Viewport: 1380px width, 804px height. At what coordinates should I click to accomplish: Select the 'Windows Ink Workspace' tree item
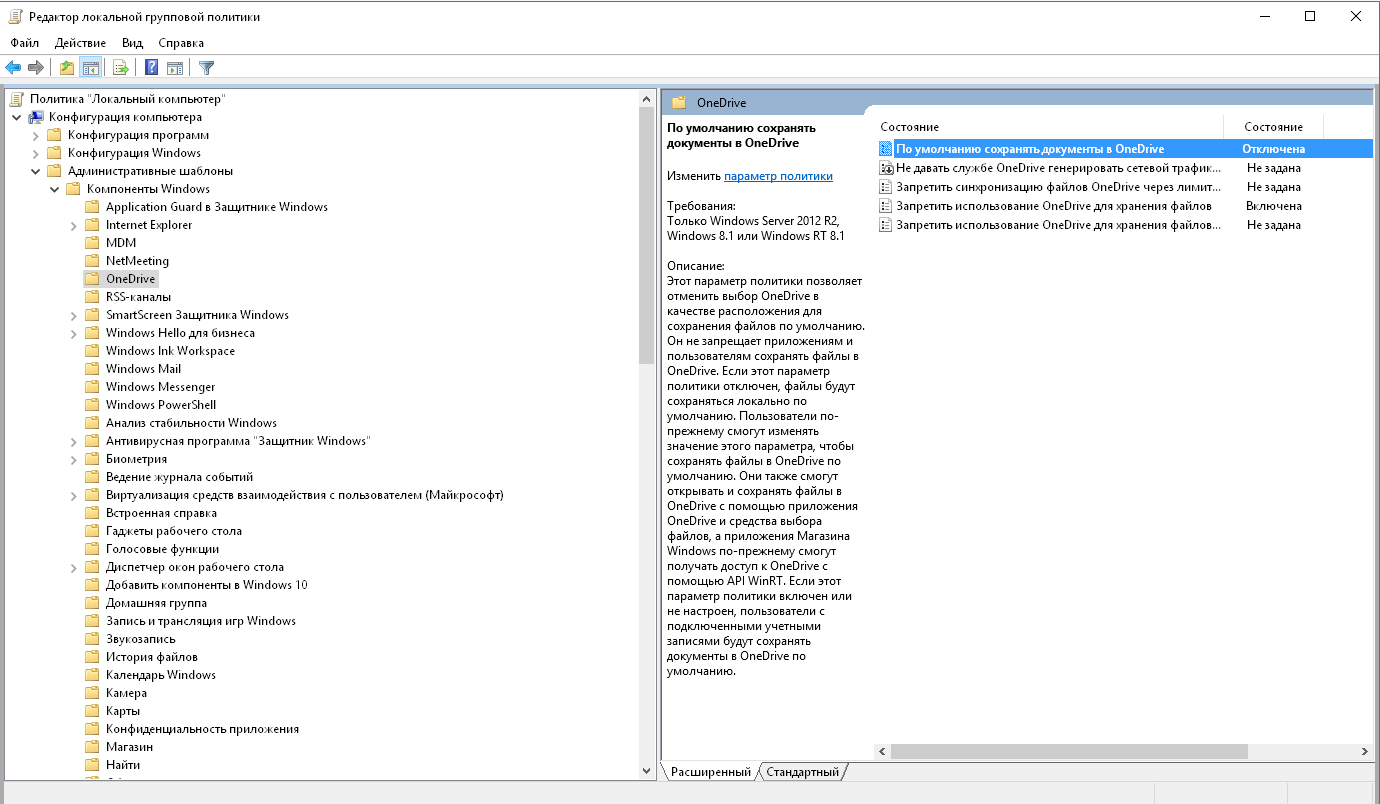click(x=170, y=351)
